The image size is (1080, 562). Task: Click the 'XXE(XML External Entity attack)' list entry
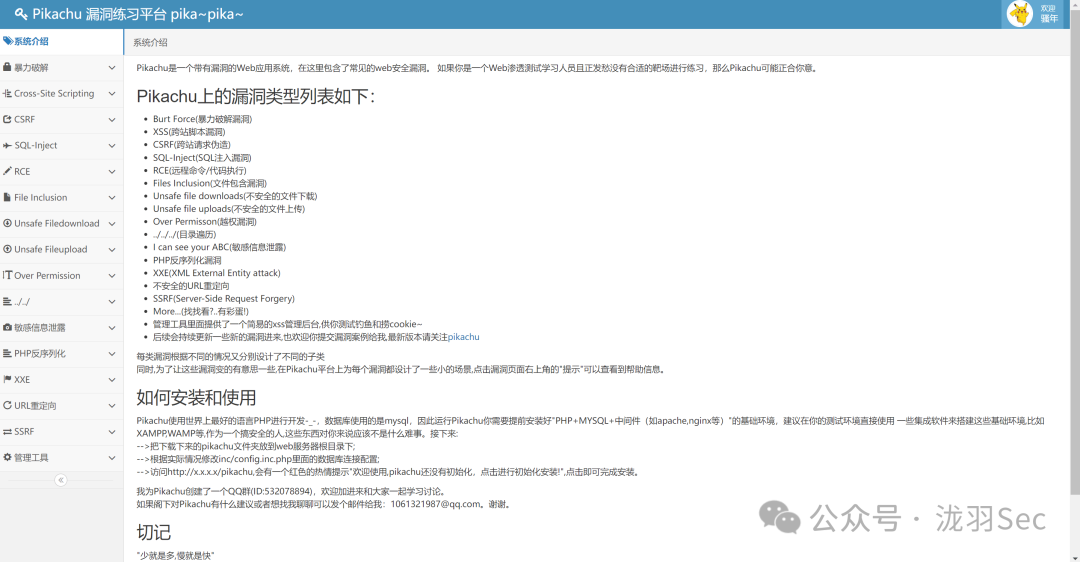(x=217, y=273)
